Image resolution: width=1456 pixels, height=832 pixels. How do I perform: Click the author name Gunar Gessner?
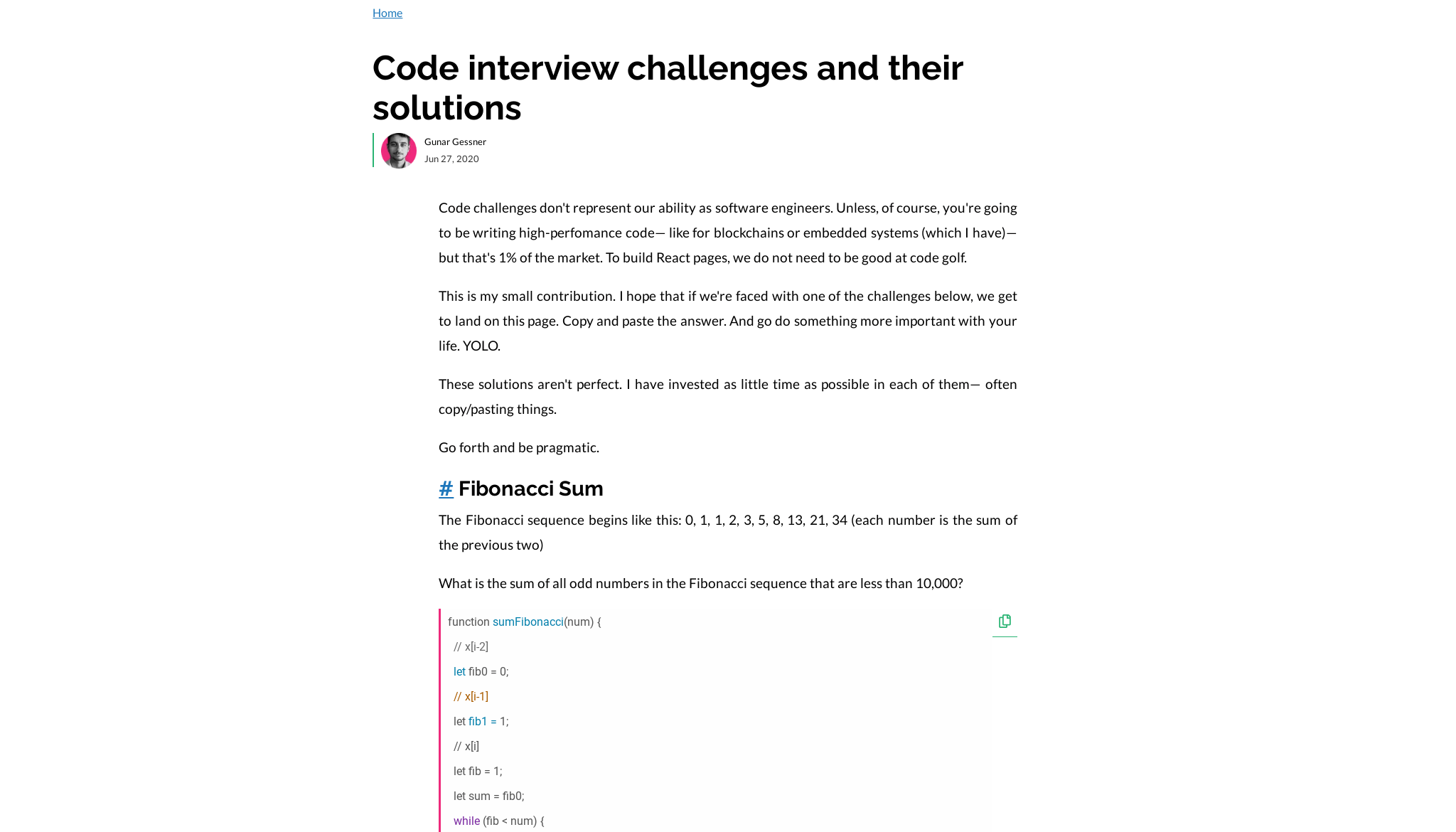(x=455, y=142)
